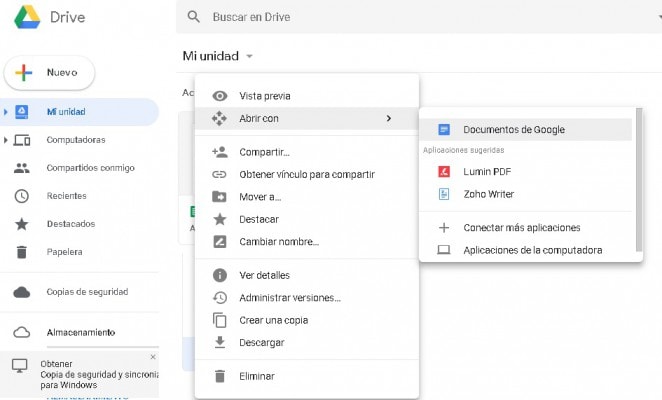
Task: Open the Mi unidad header dropdown arrow
Action: [250, 56]
